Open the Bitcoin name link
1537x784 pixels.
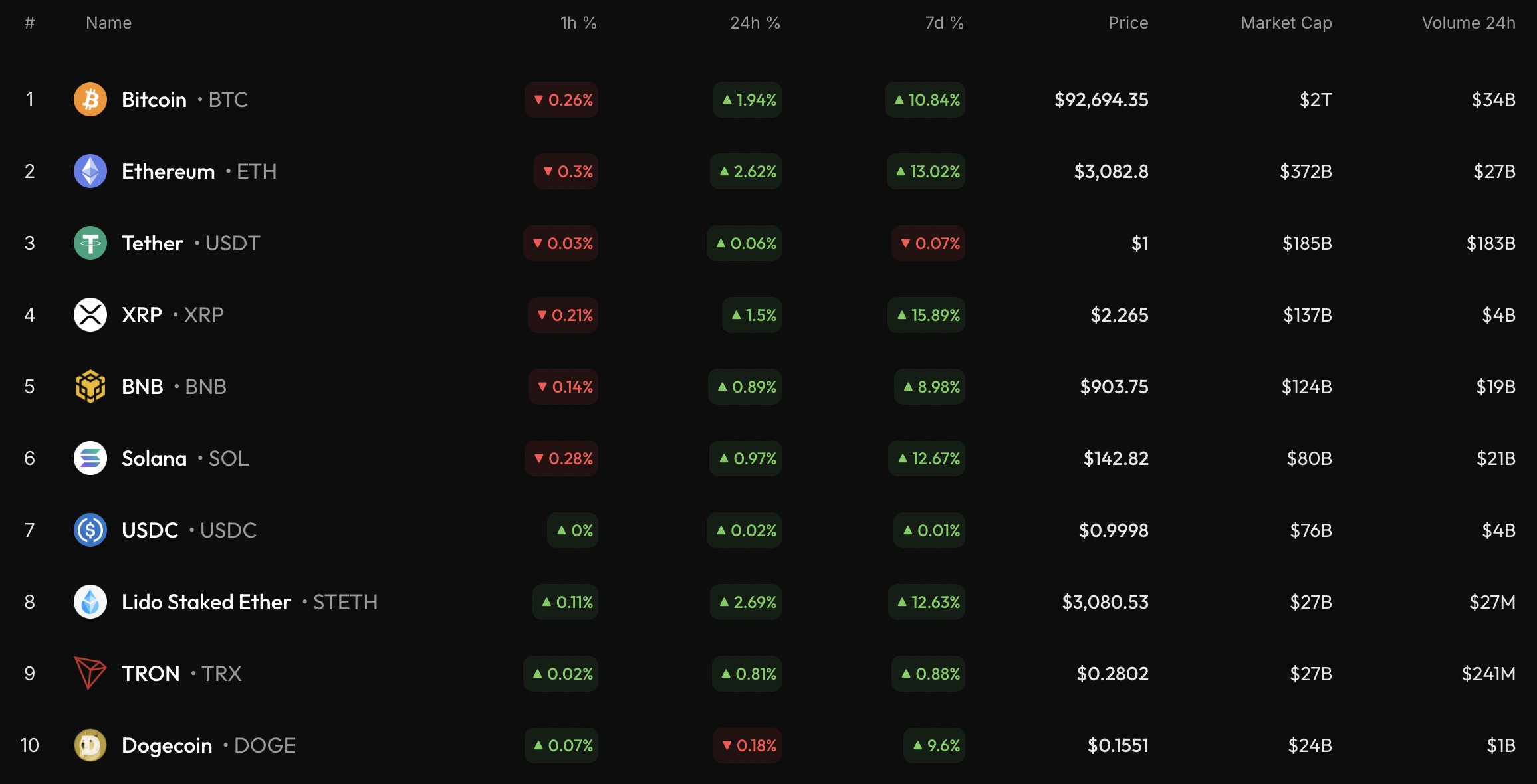tap(154, 100)
